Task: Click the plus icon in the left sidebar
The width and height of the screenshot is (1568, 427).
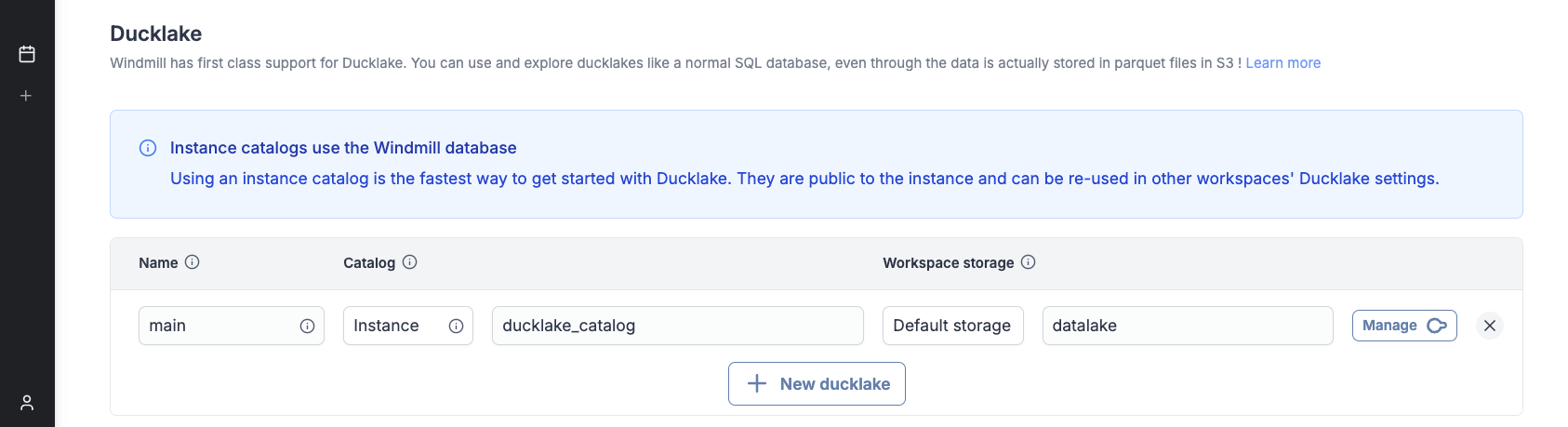Action: (x=26, y=96)
